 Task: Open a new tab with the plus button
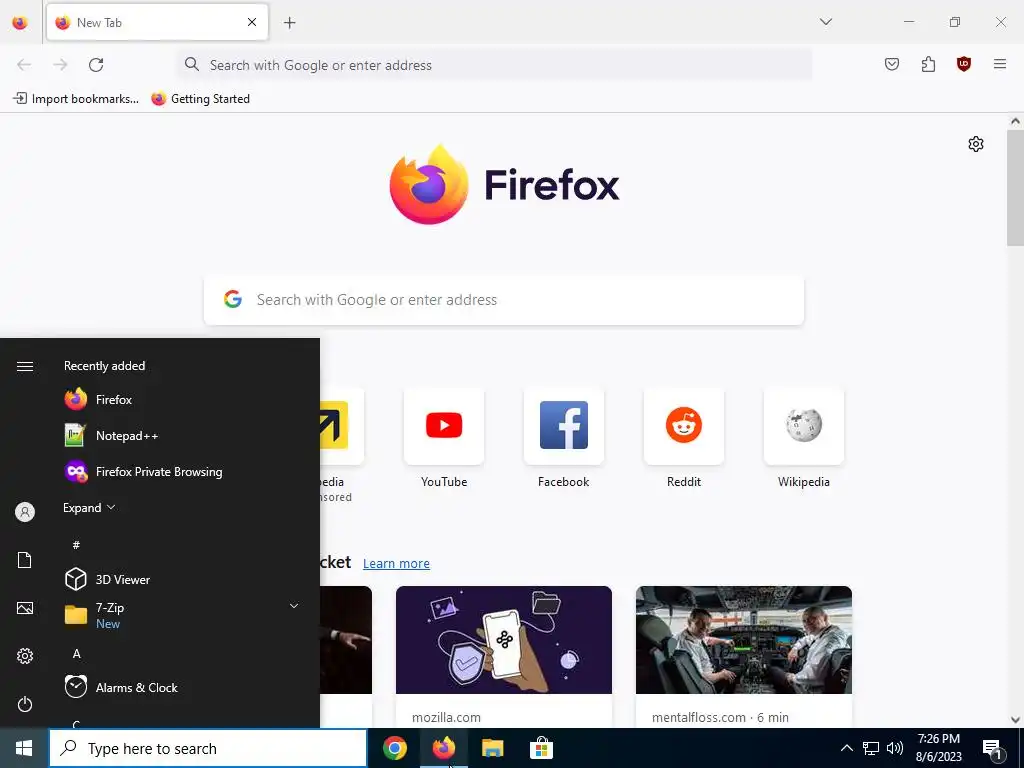pyautogui.click(x=289, y=23)
